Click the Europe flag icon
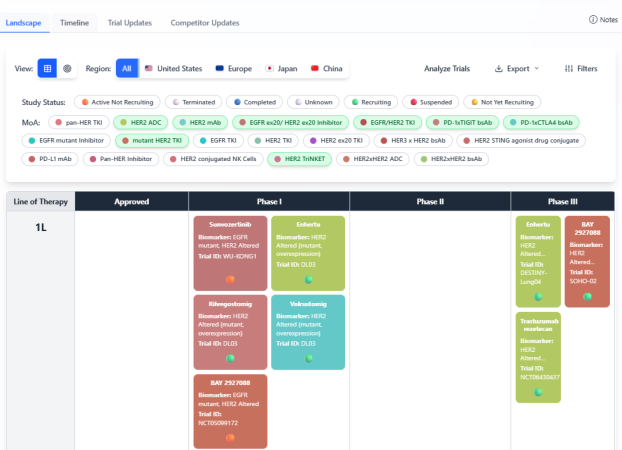 click(220, 69)
